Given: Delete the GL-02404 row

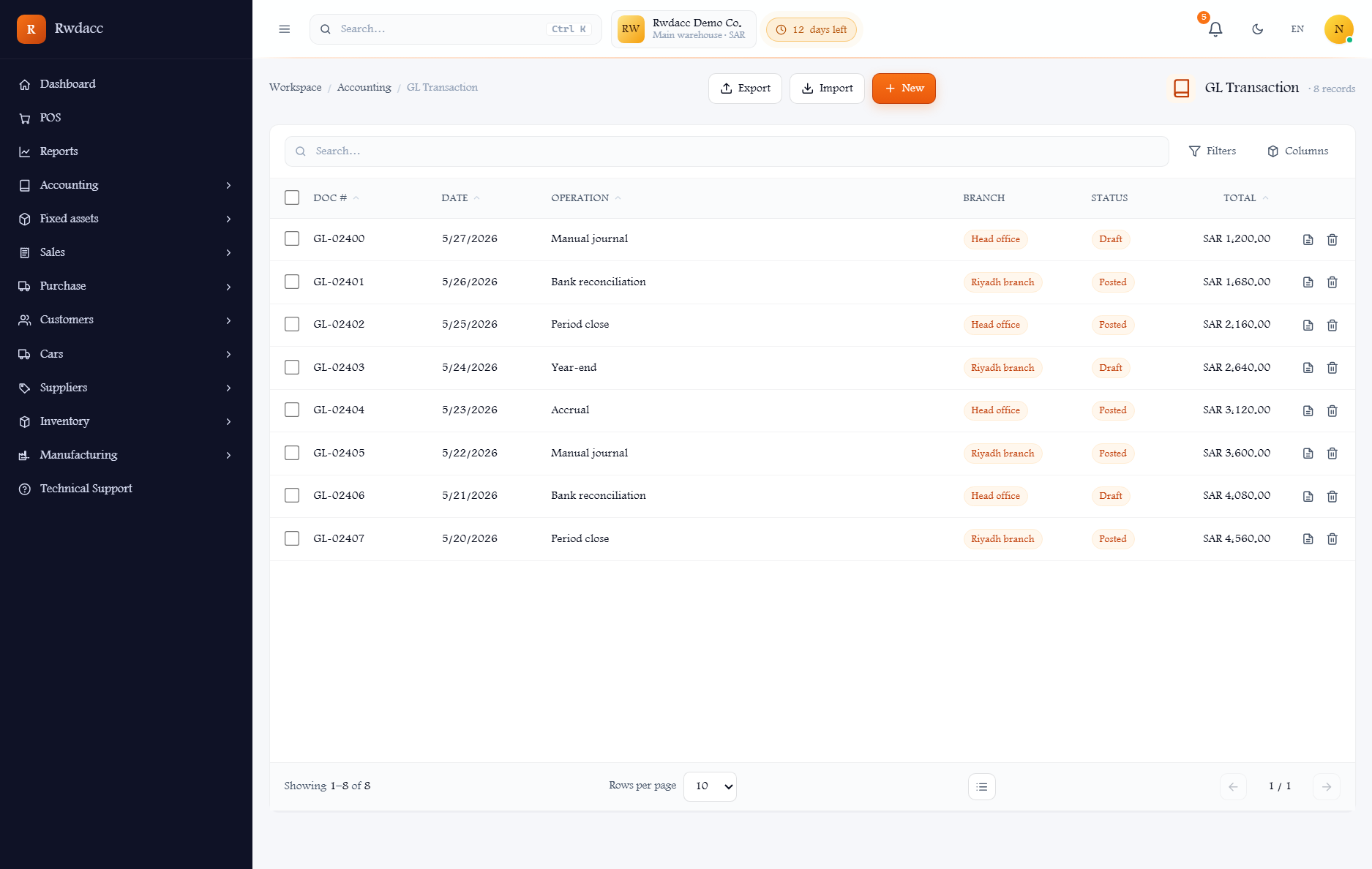Looking at the screenshot, I should pos(1332,411).
